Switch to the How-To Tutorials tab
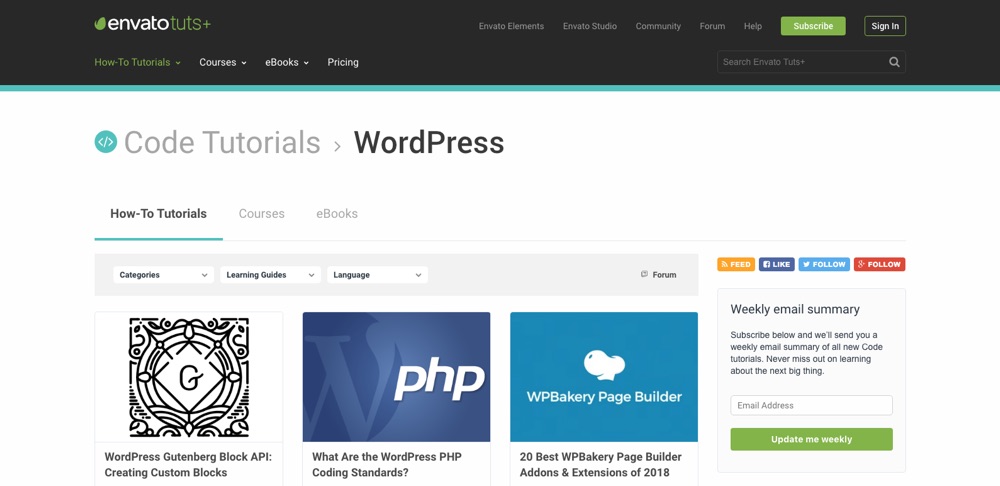This screenshot has width=1000, height=486. click(158, 214)
